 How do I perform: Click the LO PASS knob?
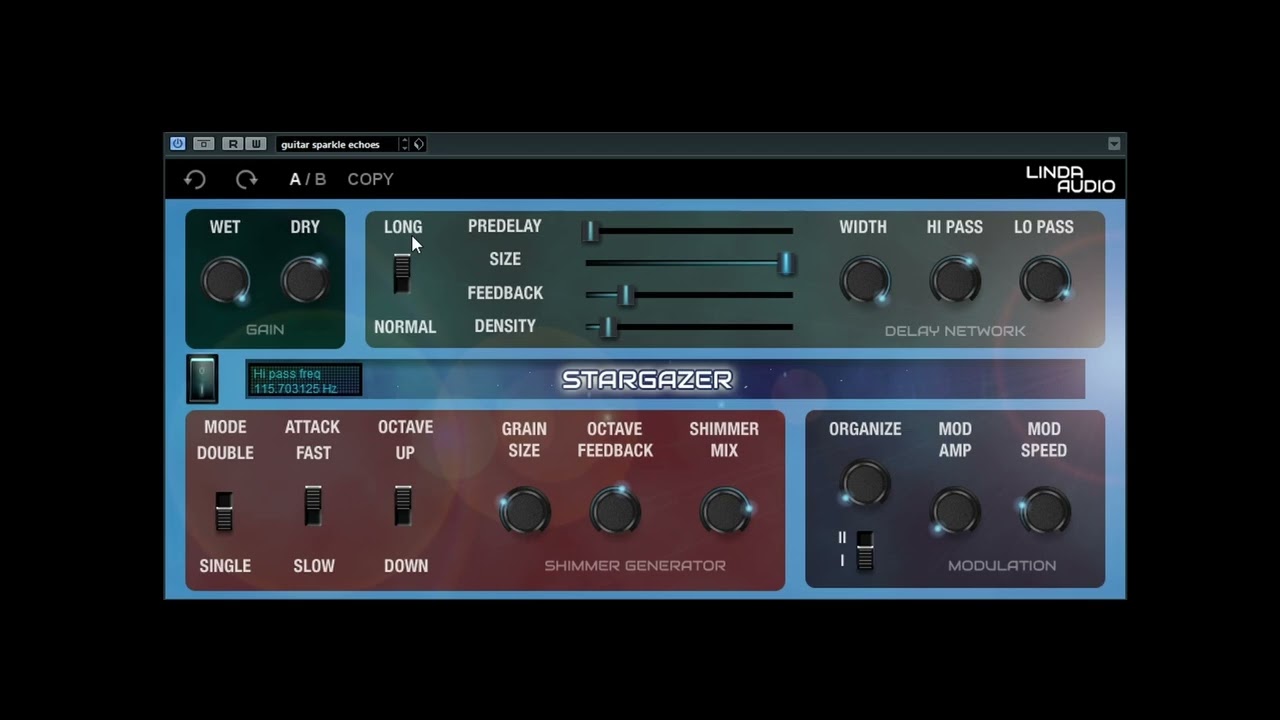tap(1045, 280)
